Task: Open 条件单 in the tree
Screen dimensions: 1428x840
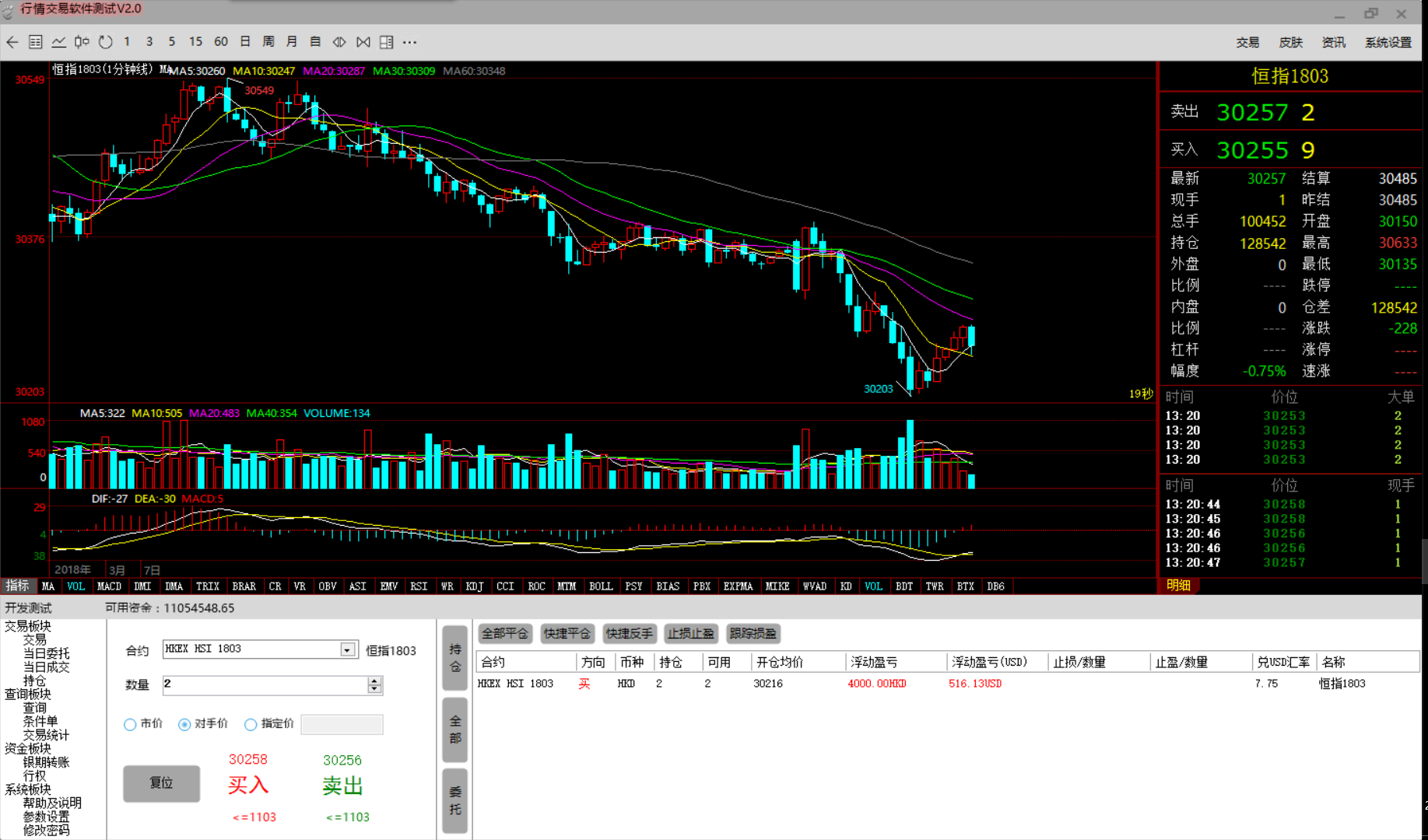Action: coord(40,721)
